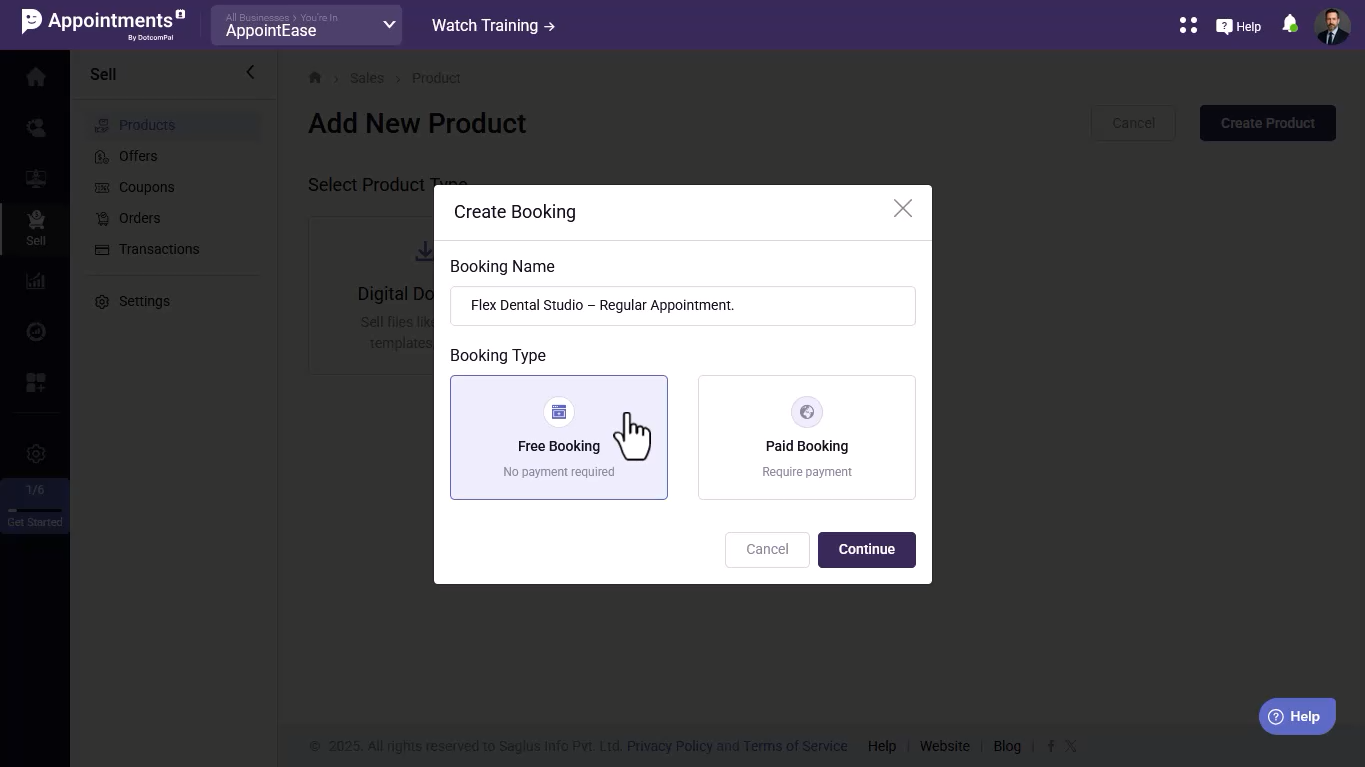Click the home icon in left sidebar
The height and width of the screenshot is (767, 1365).
(x=36, y=77)
